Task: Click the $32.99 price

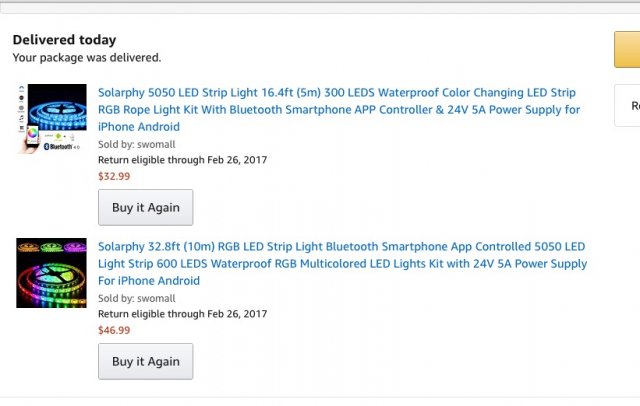Action: point(114,176)
